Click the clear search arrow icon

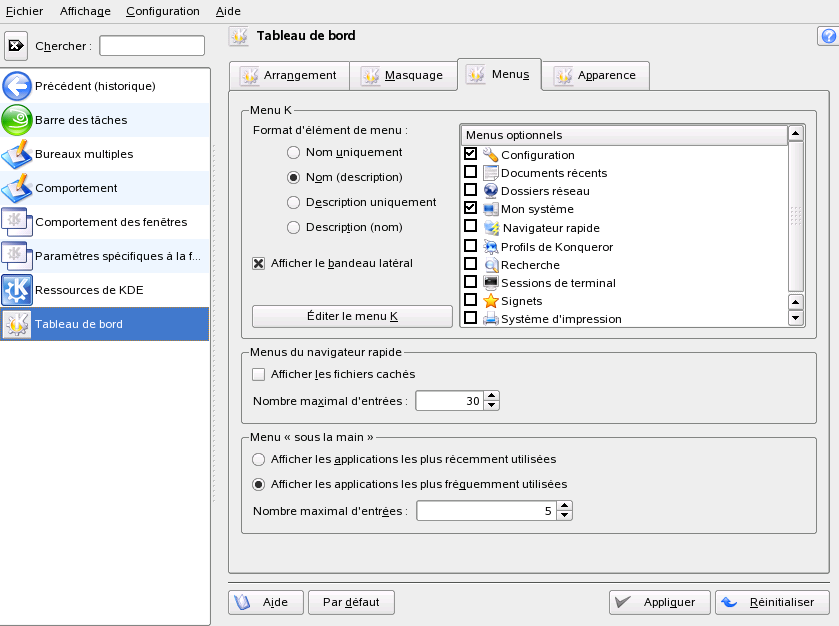click(16, 46)
